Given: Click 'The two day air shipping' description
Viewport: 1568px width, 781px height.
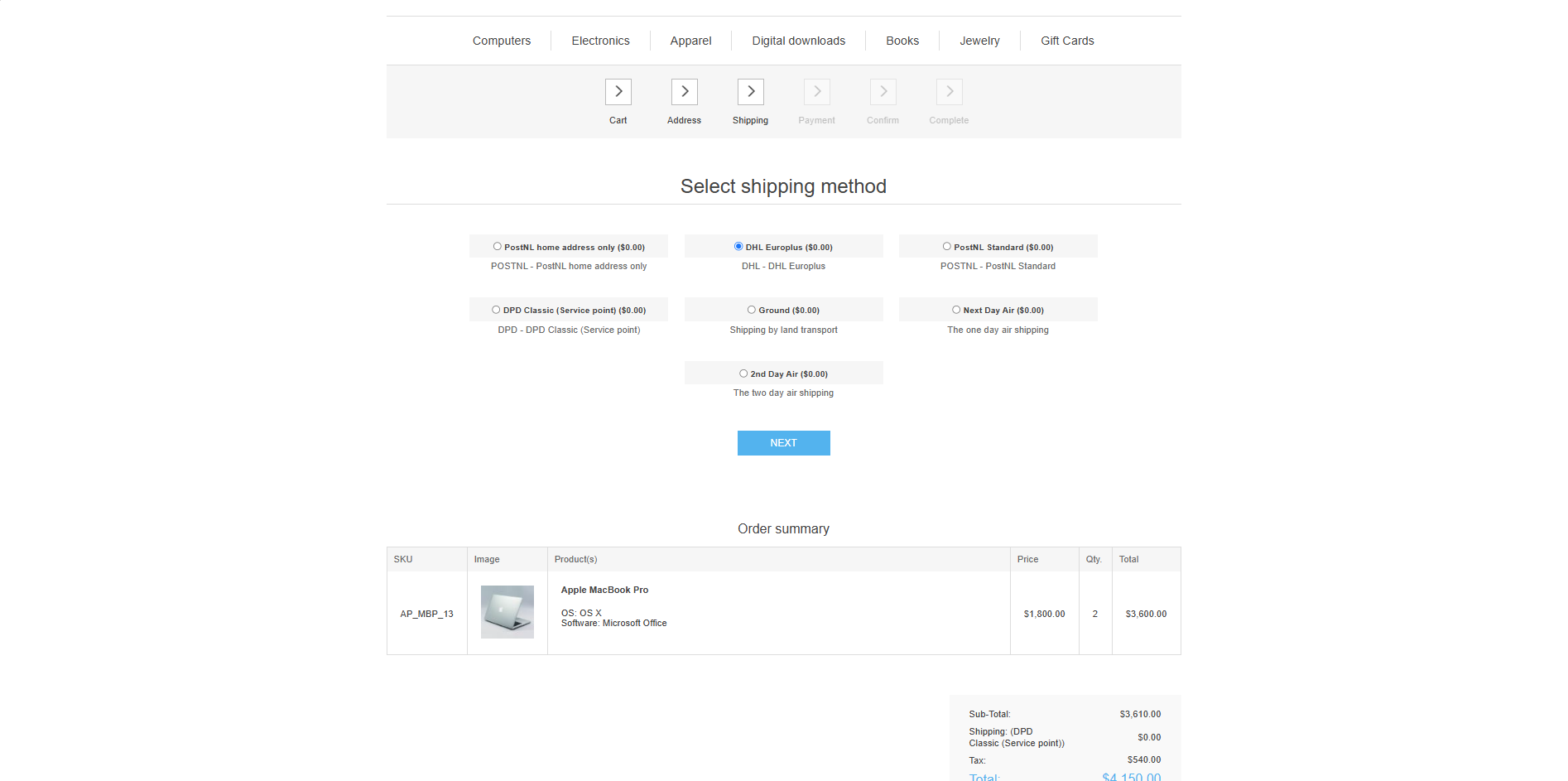Looking at the screenshot, I should tap(784, 393).
